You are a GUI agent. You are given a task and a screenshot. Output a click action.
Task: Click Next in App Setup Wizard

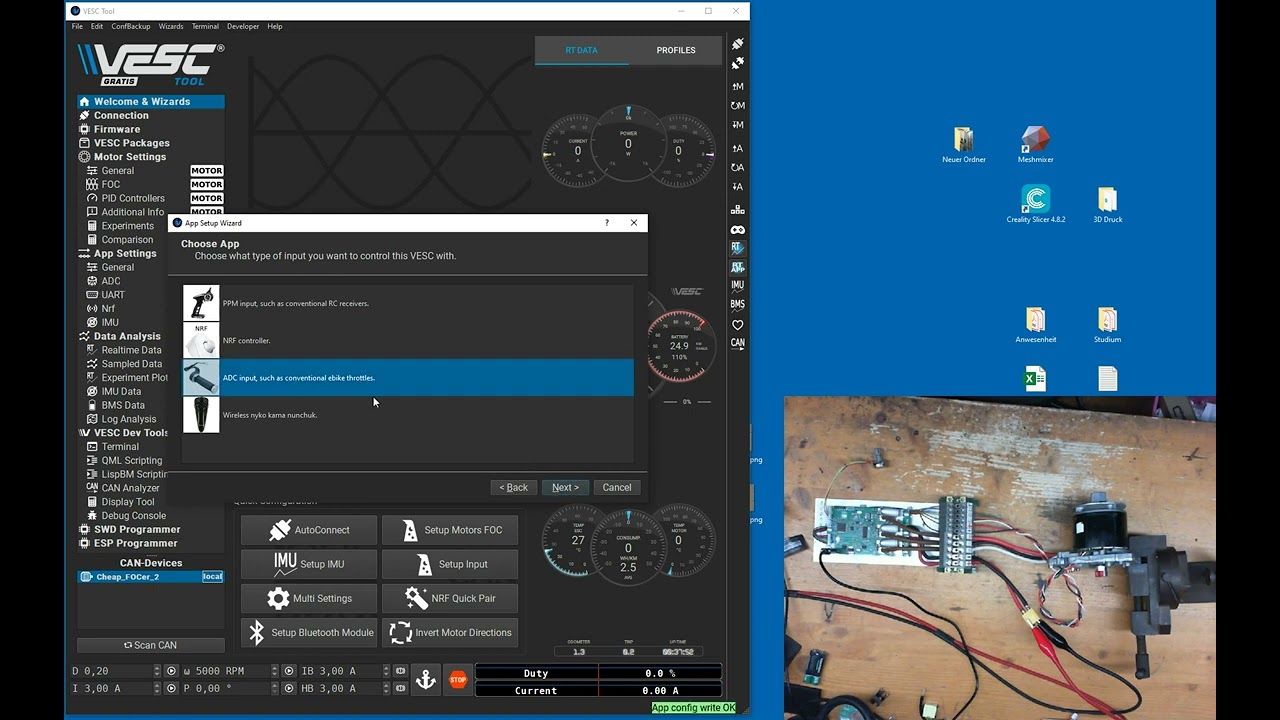tap(565, 487)
